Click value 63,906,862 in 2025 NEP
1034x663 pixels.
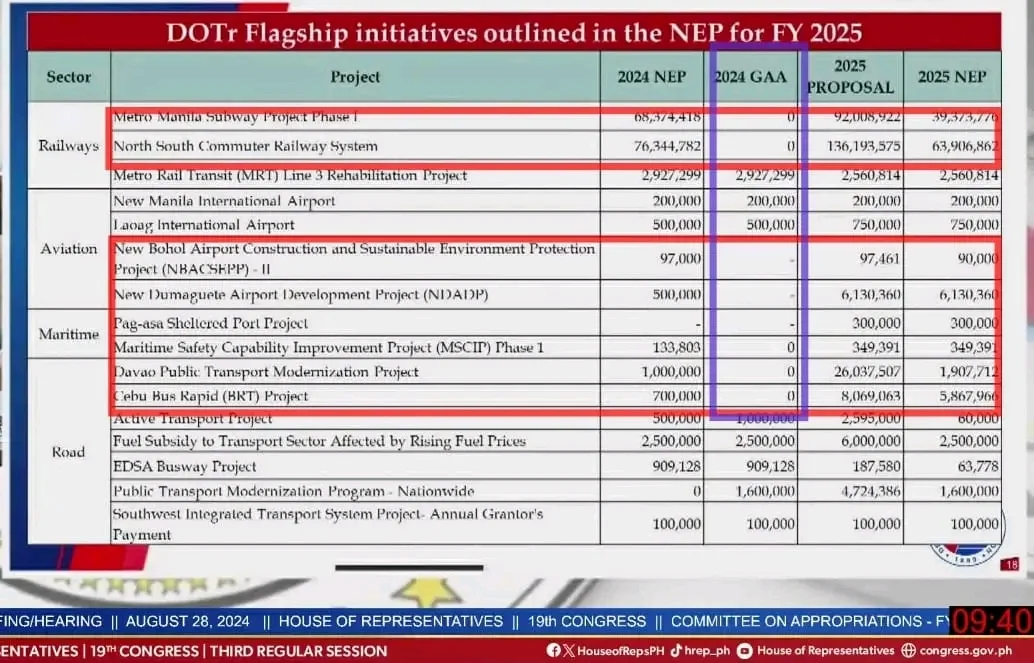pos(965,146)
